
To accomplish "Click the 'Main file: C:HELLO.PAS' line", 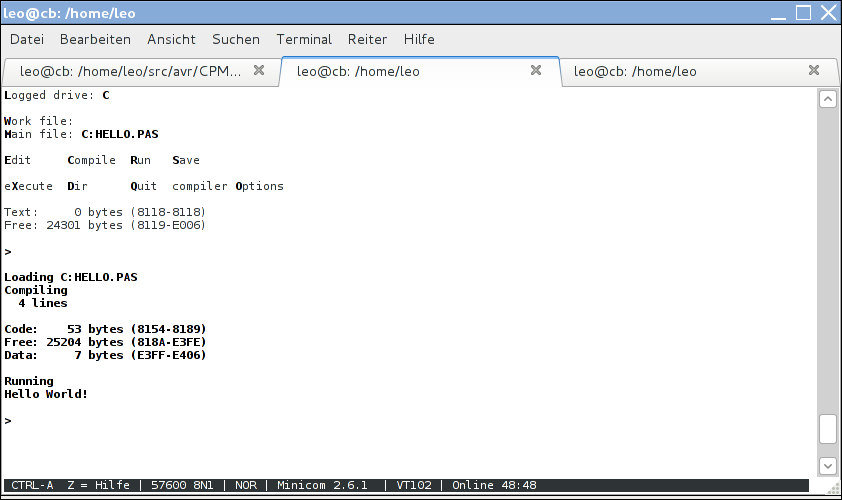I will (81, 134).
